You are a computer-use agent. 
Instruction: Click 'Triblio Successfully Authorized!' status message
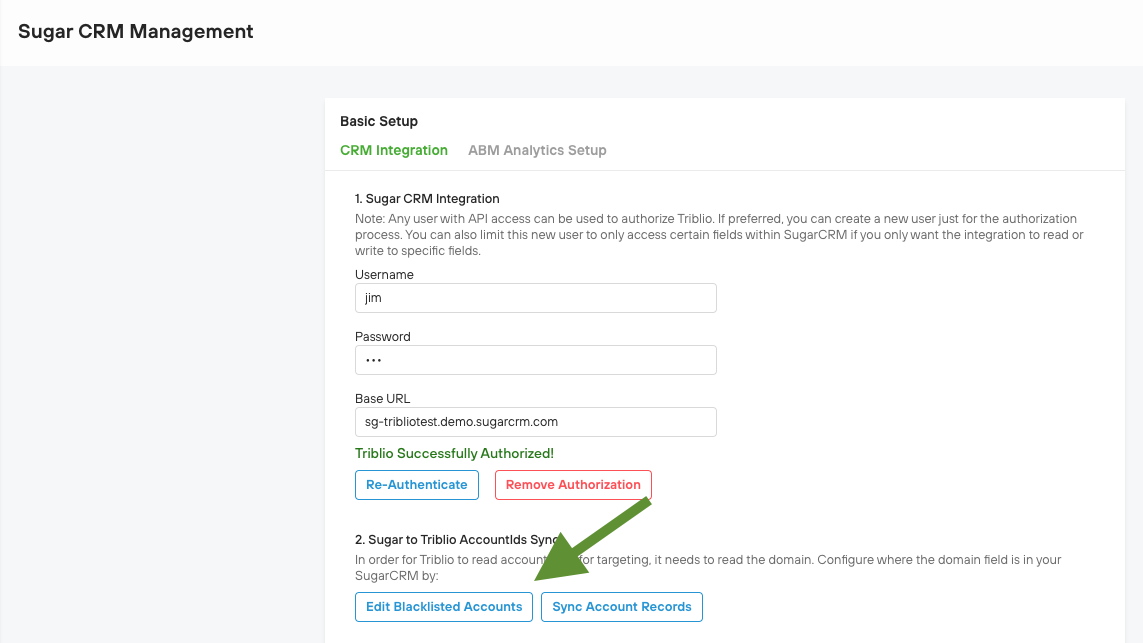(x=454, y=453)
